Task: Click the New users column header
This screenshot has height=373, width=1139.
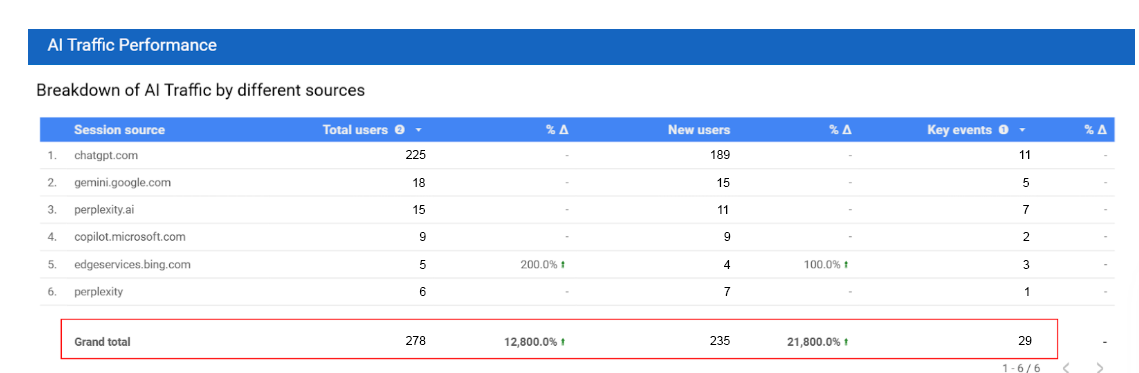Action: tap(699, 130)
